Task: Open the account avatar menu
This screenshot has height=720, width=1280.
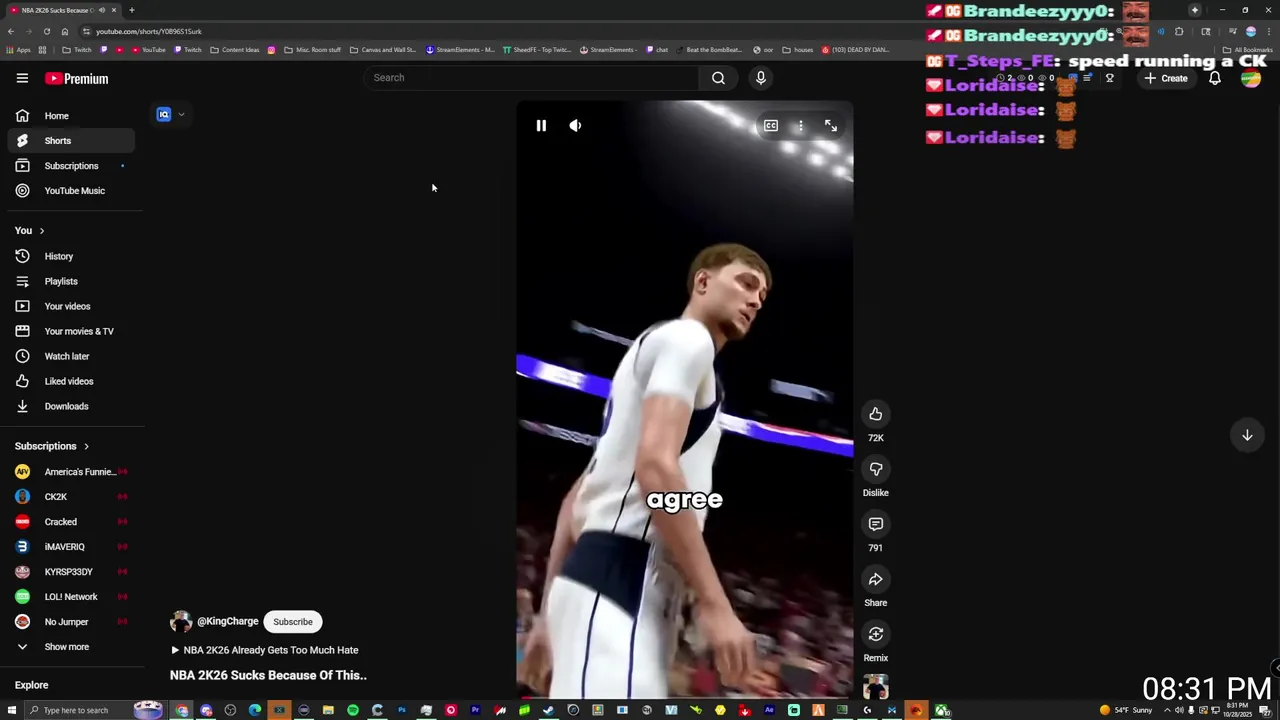Action: pos(1251,78)
